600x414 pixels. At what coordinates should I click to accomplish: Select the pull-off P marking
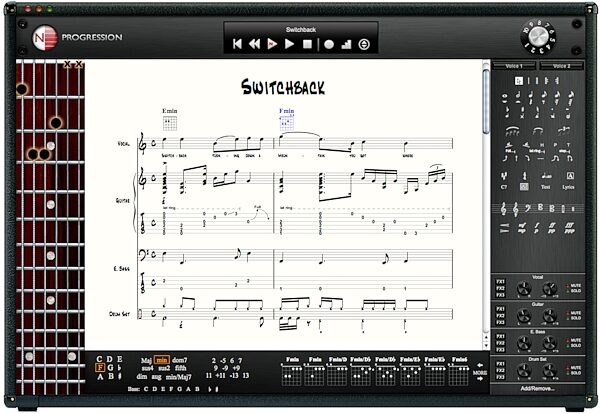coord(555,145)
